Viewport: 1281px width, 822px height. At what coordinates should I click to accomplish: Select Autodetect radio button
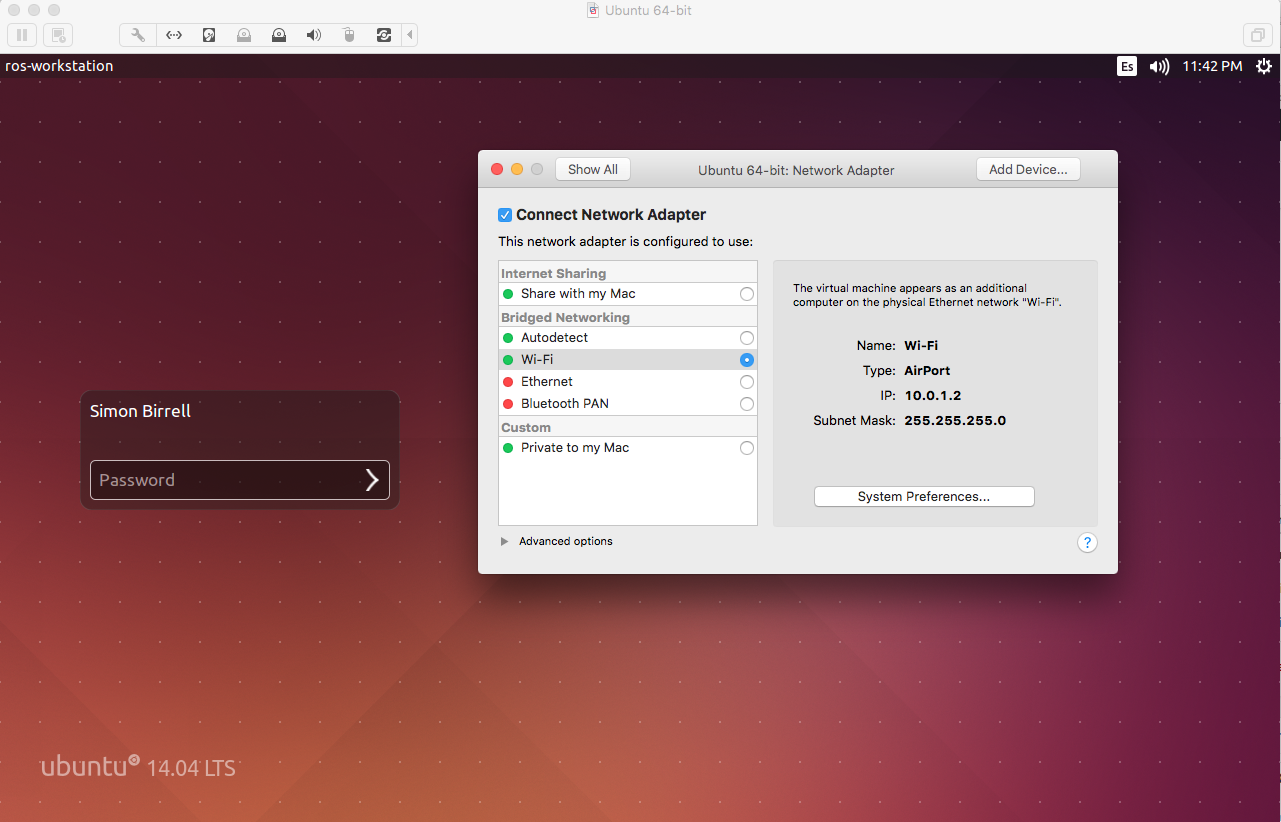coord(747,338)
